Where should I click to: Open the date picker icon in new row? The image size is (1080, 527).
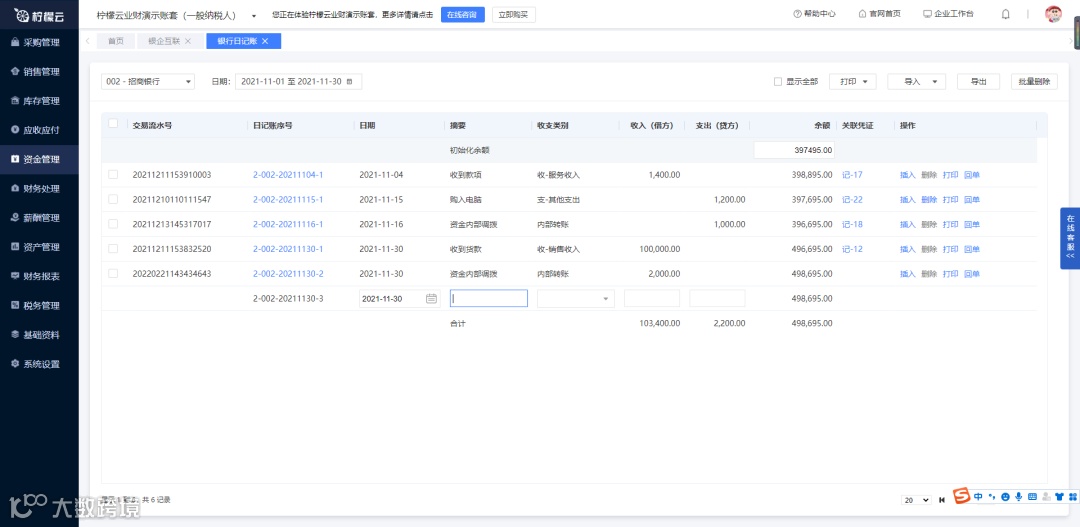[x=431, y=298]
